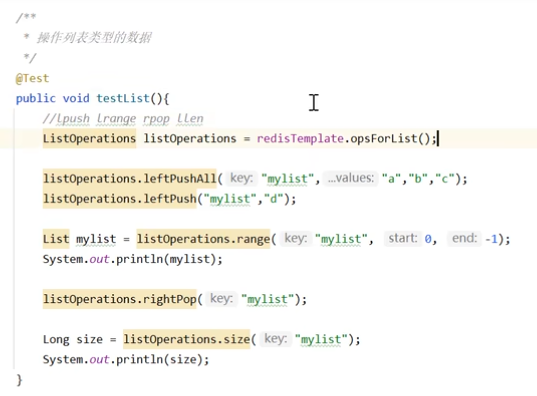Viewport: 537px width, 396px height.
Task: Click the testList method name
Action: coord(123,99)
